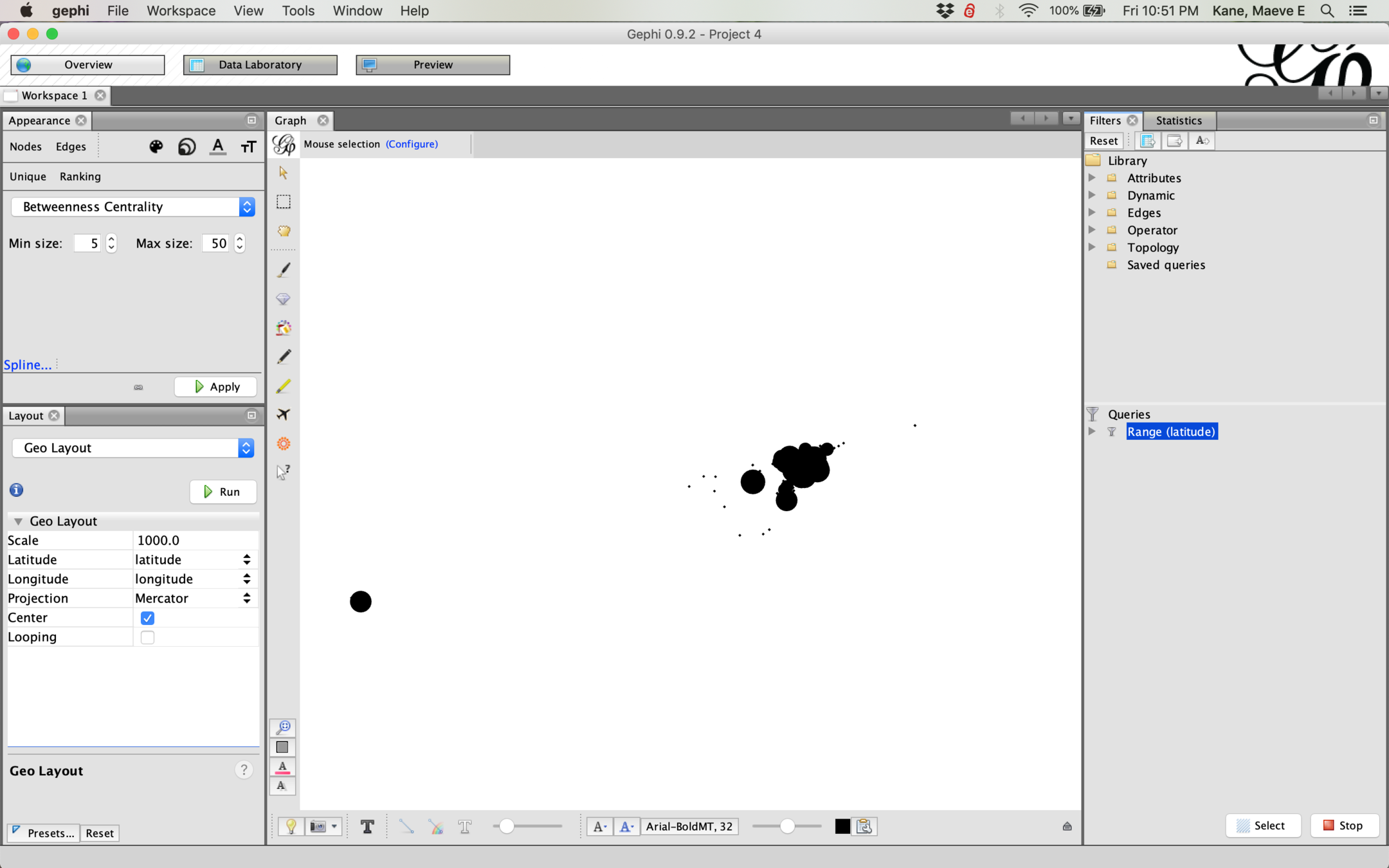Click the bold T show labels icon
Viewport: 1389px width, 868px height.
(367, 826)
